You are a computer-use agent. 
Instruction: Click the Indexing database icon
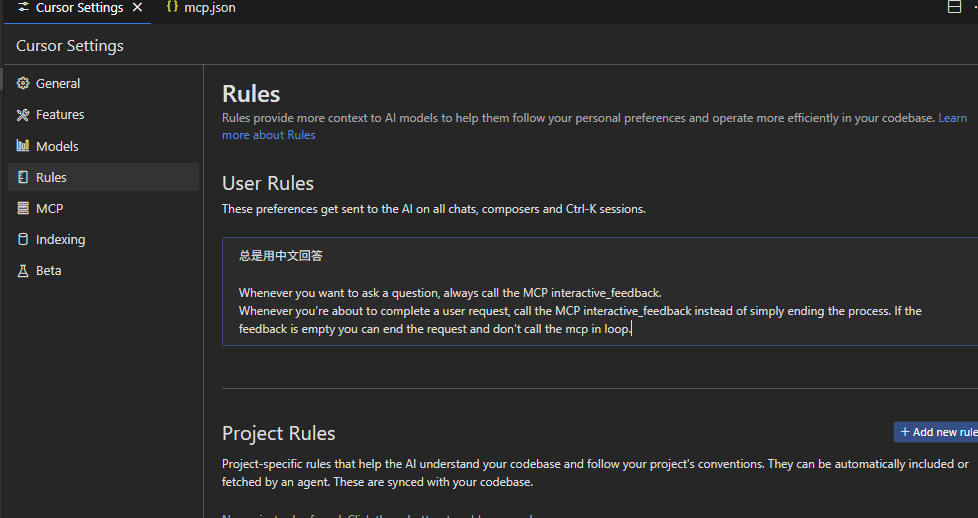23,239
